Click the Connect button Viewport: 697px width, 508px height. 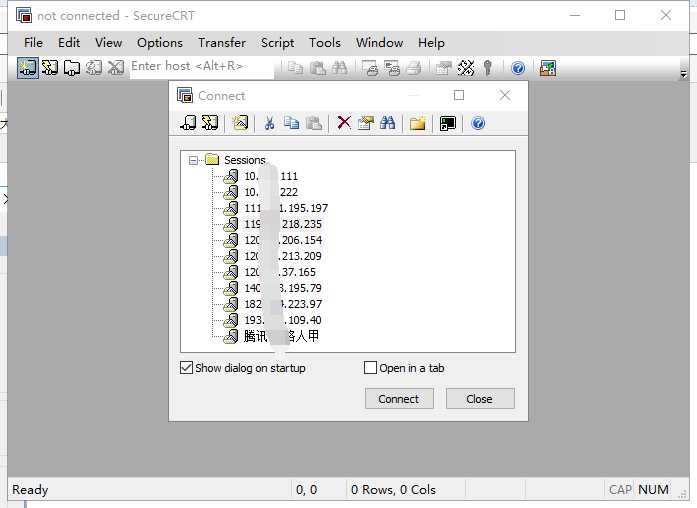(399, 399)
